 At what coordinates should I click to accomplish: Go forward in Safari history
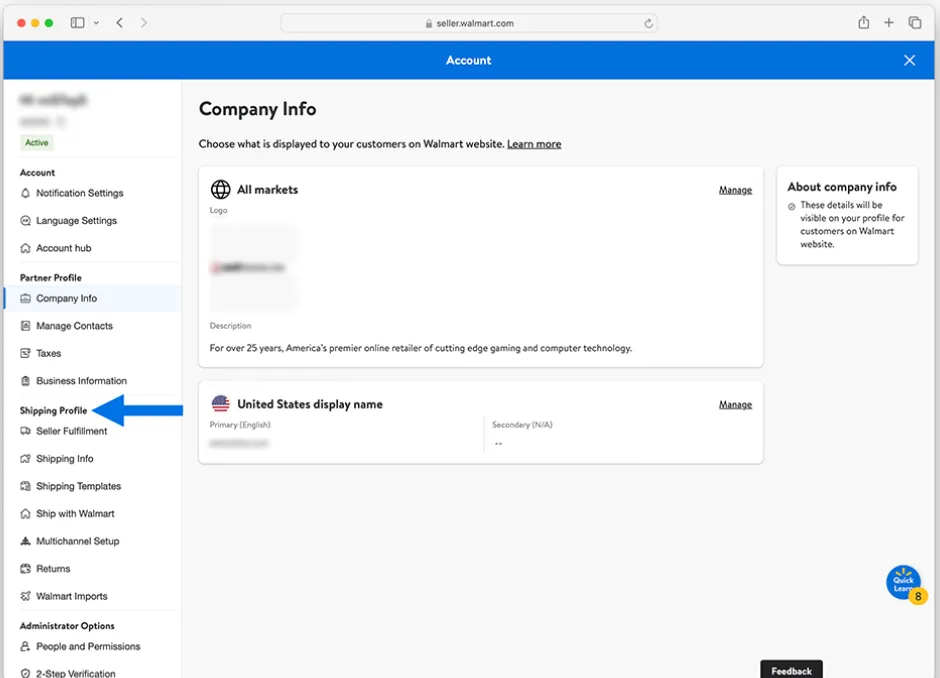pos(144,23)
